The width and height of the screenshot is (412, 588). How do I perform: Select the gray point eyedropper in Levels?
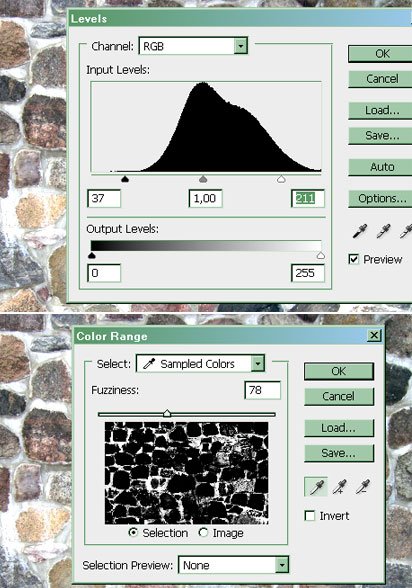(383, 231)
